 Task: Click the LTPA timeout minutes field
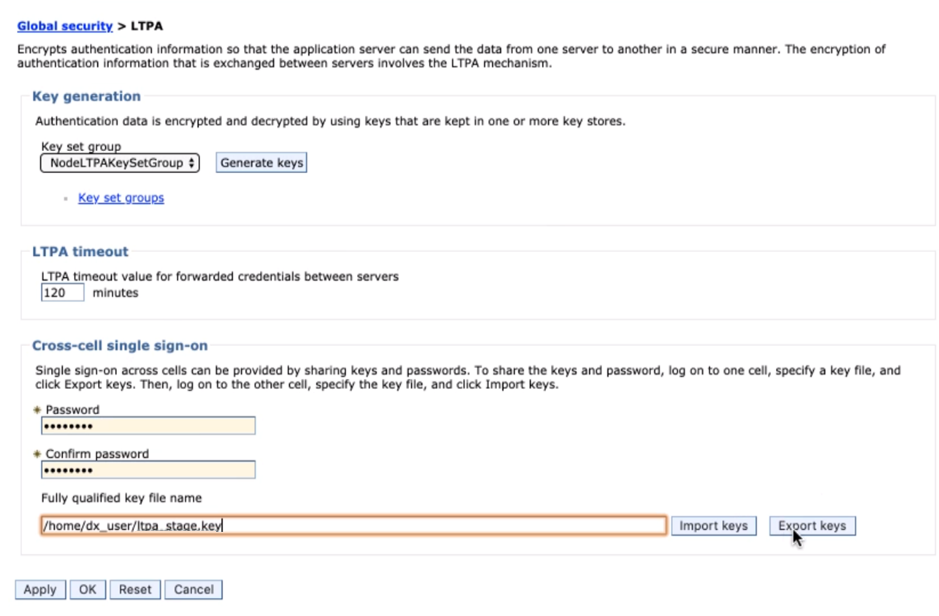tap(62, 293)
